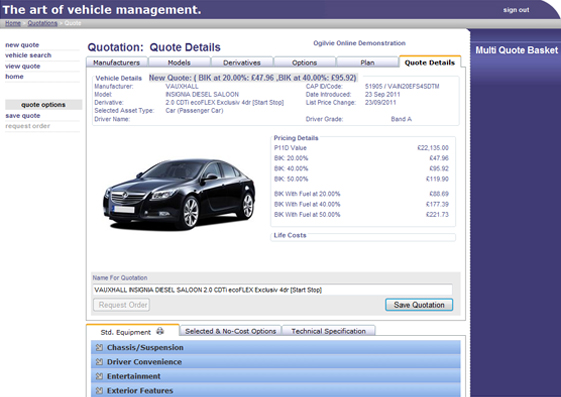Click the Name For Quotation text field
Screen dimensions: 561x397
click(x=273, y=290)
